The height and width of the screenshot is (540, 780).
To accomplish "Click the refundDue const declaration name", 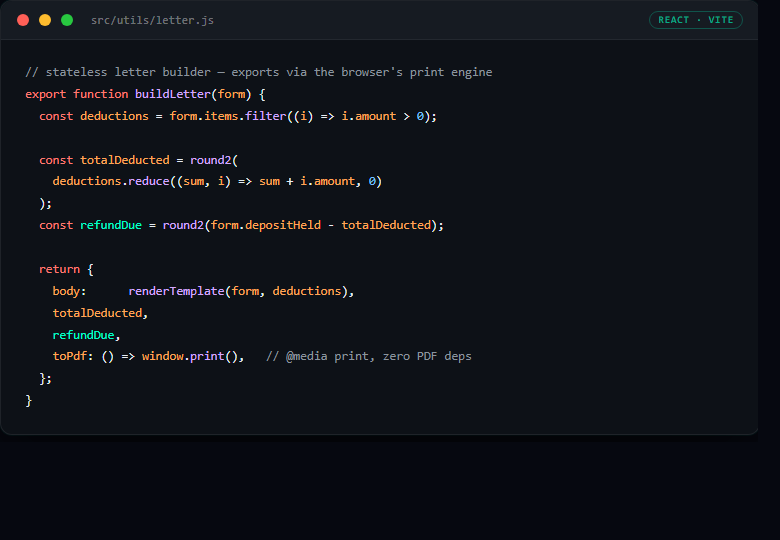I will (111, 225).
